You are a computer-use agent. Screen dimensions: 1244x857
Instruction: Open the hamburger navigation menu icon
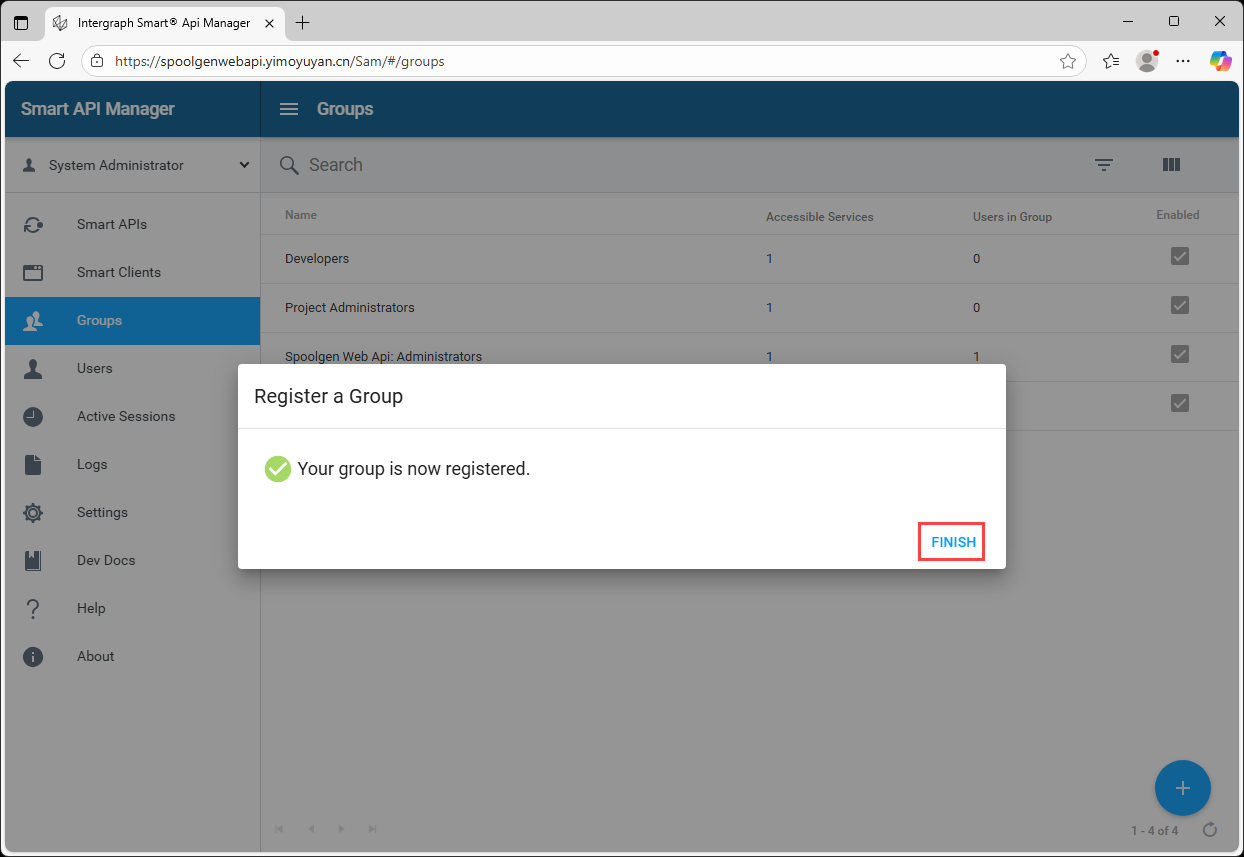click(289, 109)
